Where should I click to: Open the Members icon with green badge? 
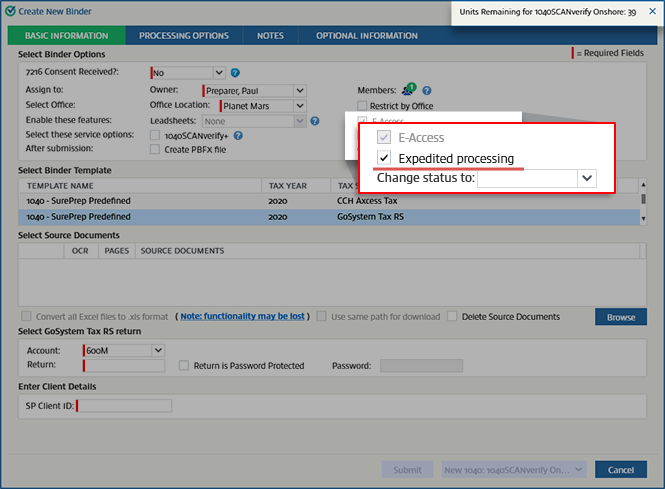click(409, 89)
